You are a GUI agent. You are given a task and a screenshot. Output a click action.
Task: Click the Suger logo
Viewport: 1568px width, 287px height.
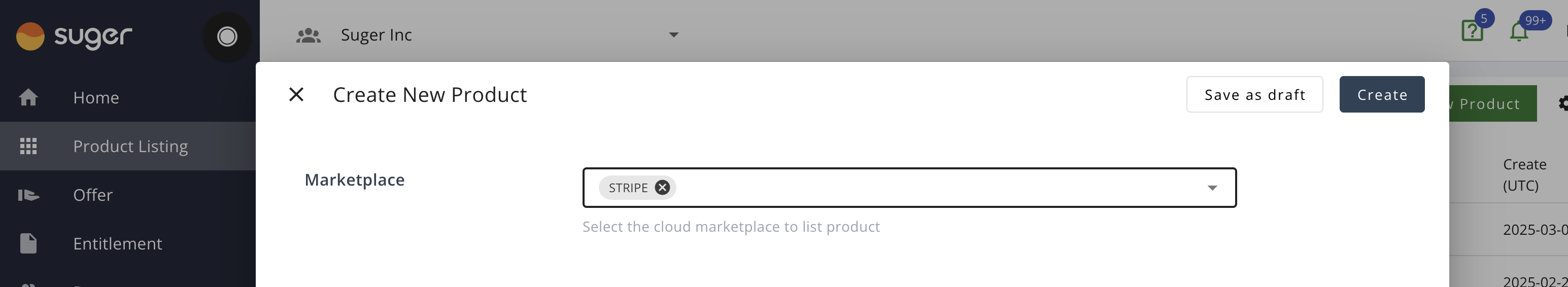tap(74, 37)
